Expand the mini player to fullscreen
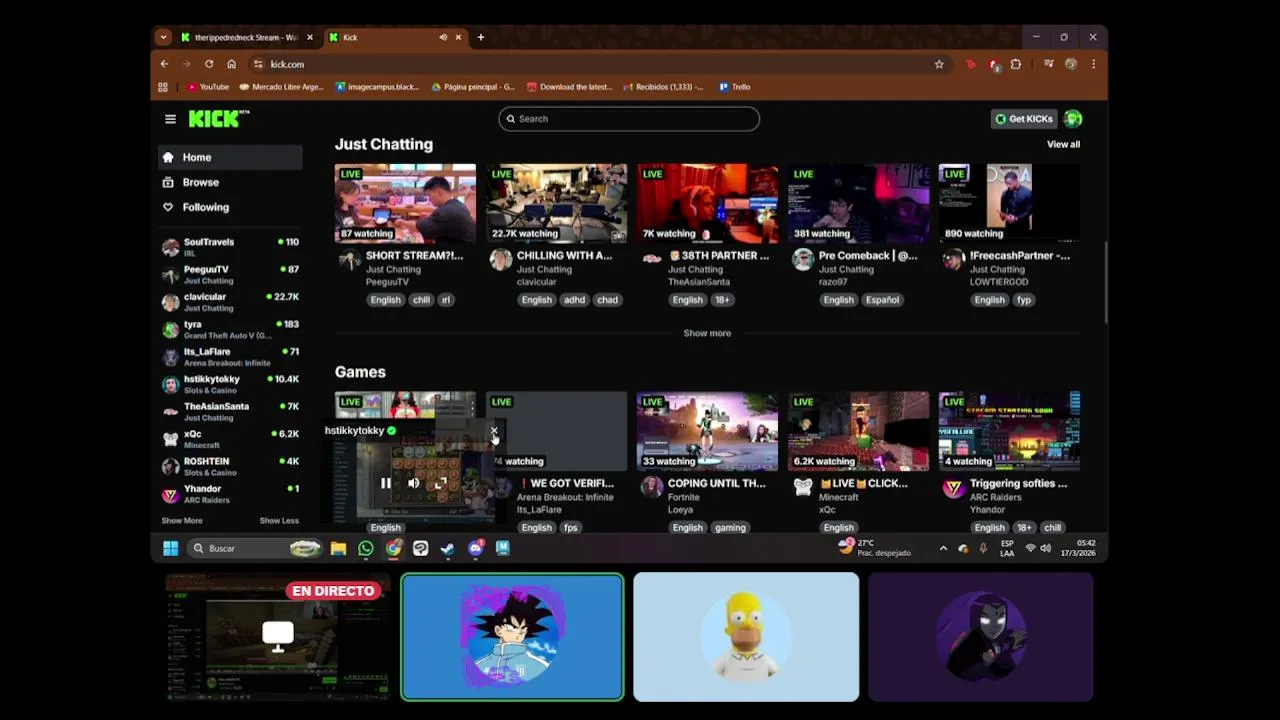 click(x=440, y=483)
